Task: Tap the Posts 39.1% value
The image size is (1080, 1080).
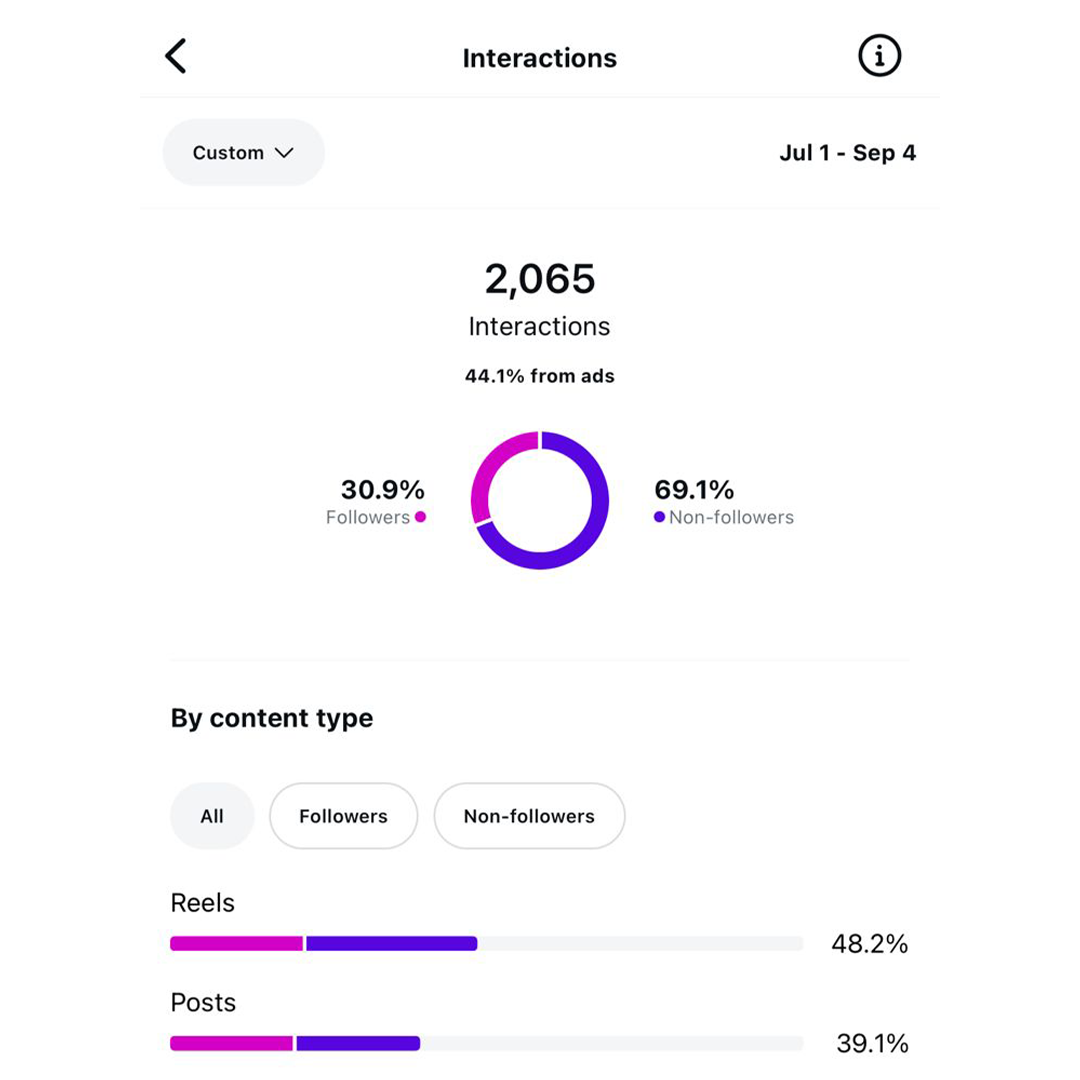Action: point(872,1044)
